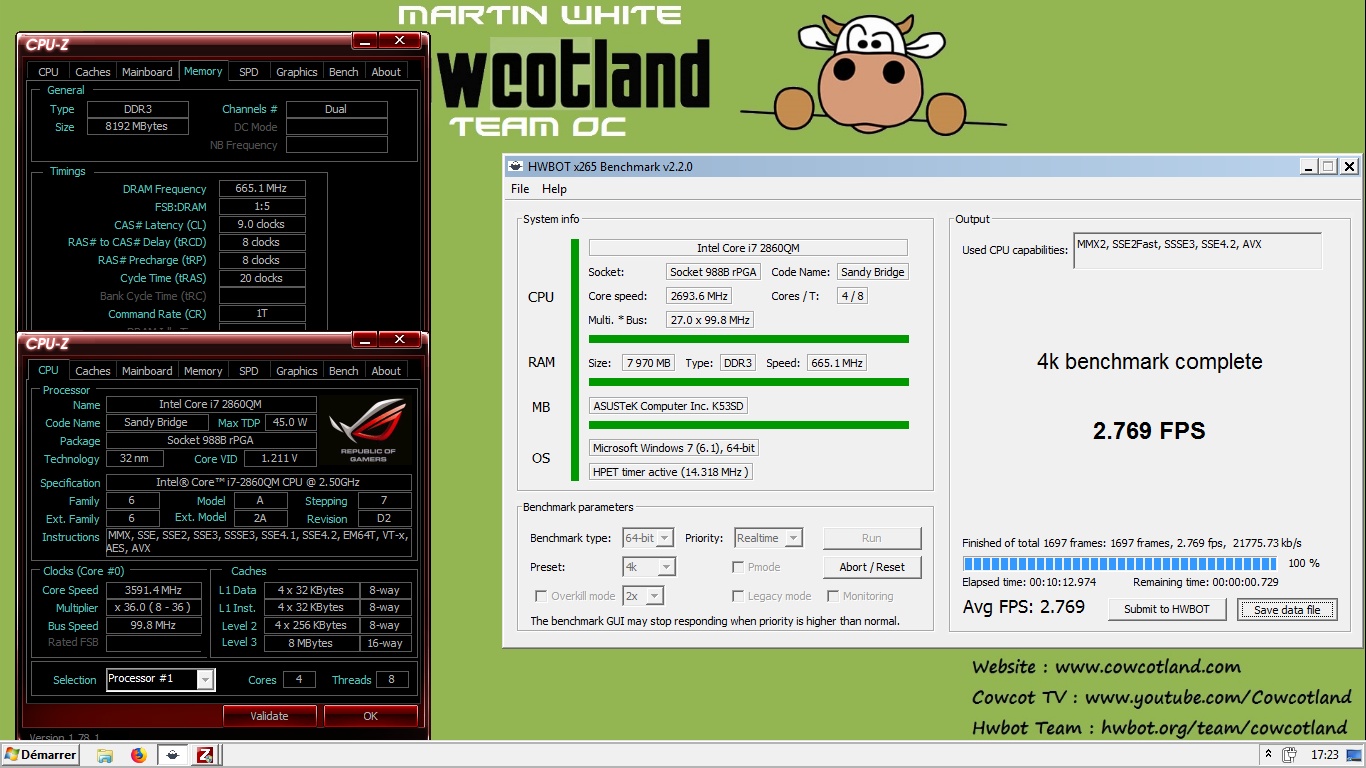1366x768 pixels.
Task: Close the HWBOT x265 Benchmark window
Action: click(1349, 167)
